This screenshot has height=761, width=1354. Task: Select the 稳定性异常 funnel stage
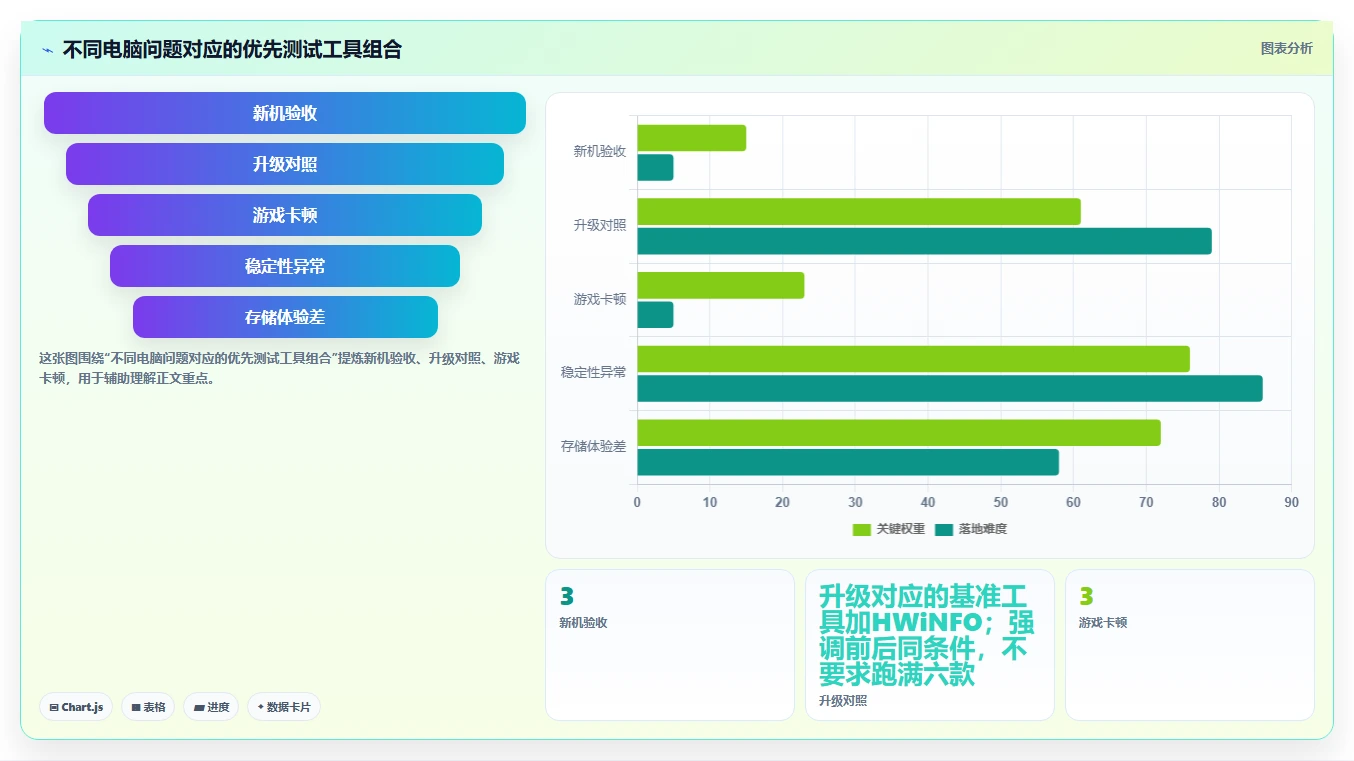[285, 266]
